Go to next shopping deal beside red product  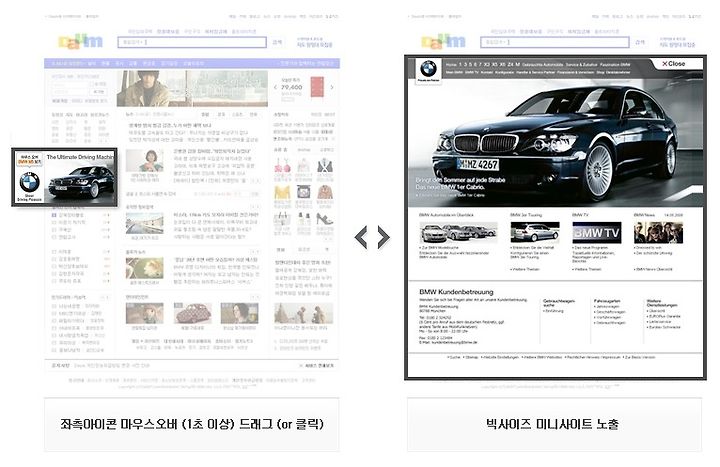tap(332, 87)
